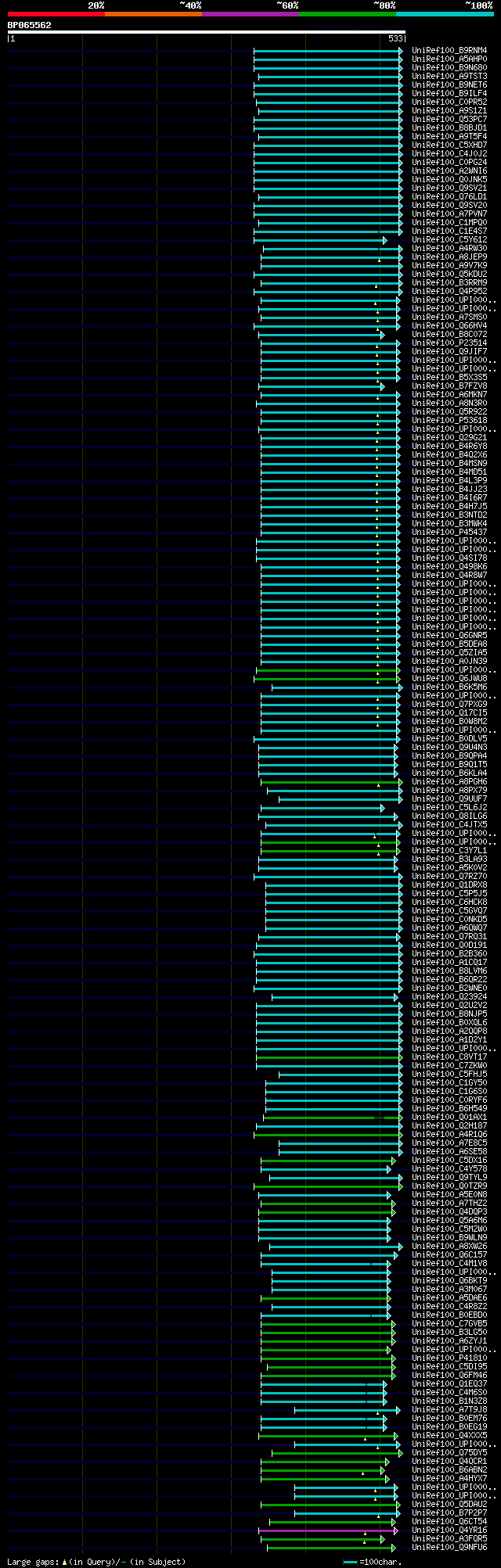
Task: Open hit UniRef100_A5AHP0
Action: click(449, 59)
